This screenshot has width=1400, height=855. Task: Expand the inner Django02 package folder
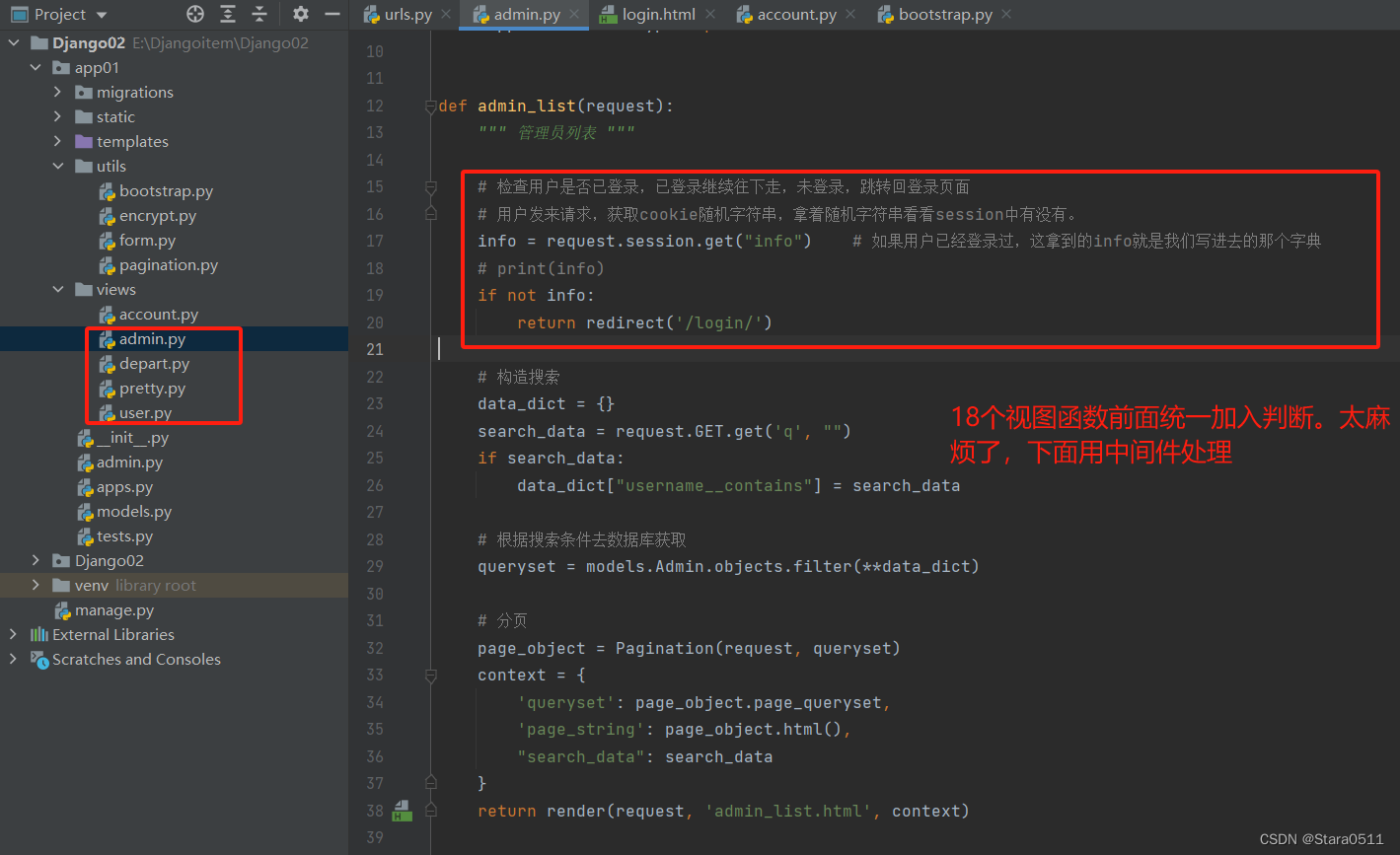coord(36,561)
